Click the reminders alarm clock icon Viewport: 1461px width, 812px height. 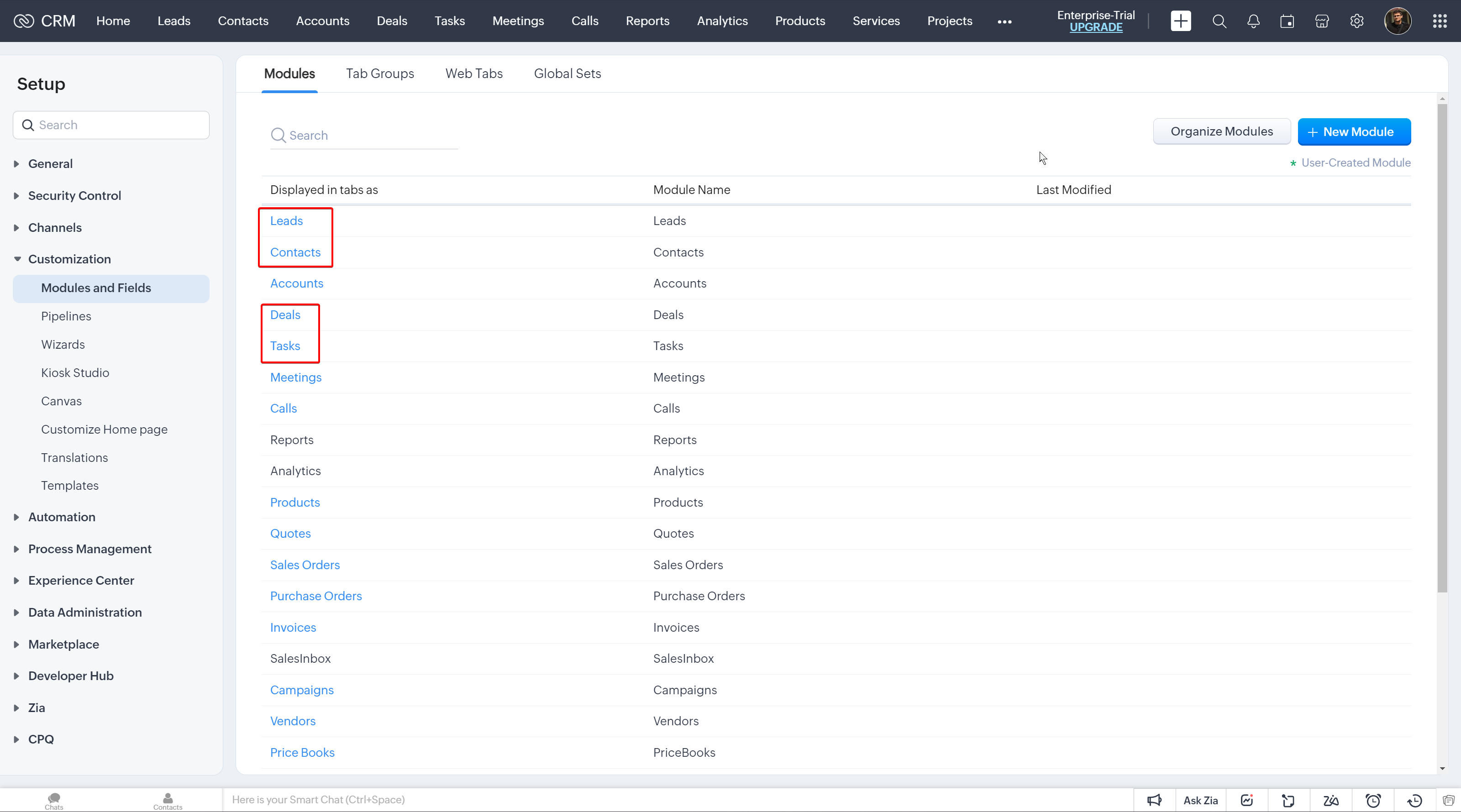click(x=1373, y=800)
